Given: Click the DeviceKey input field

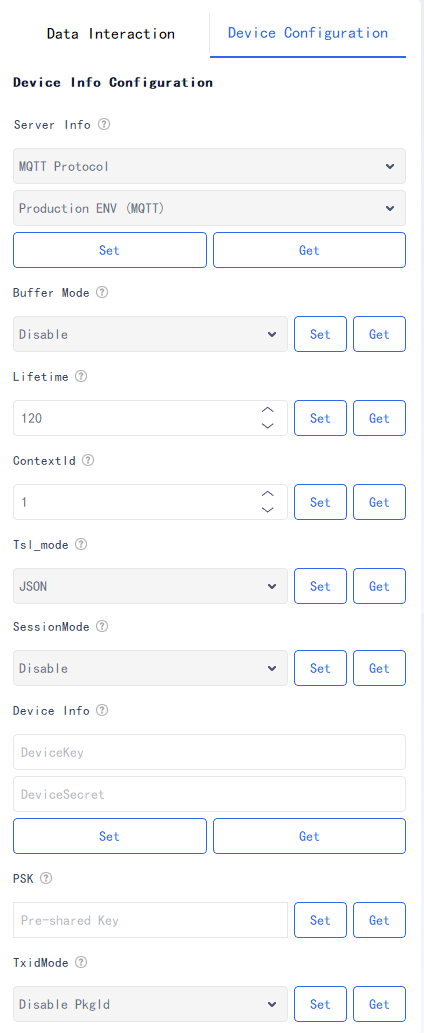Looking at the screenshot, I should coord(209,752).
